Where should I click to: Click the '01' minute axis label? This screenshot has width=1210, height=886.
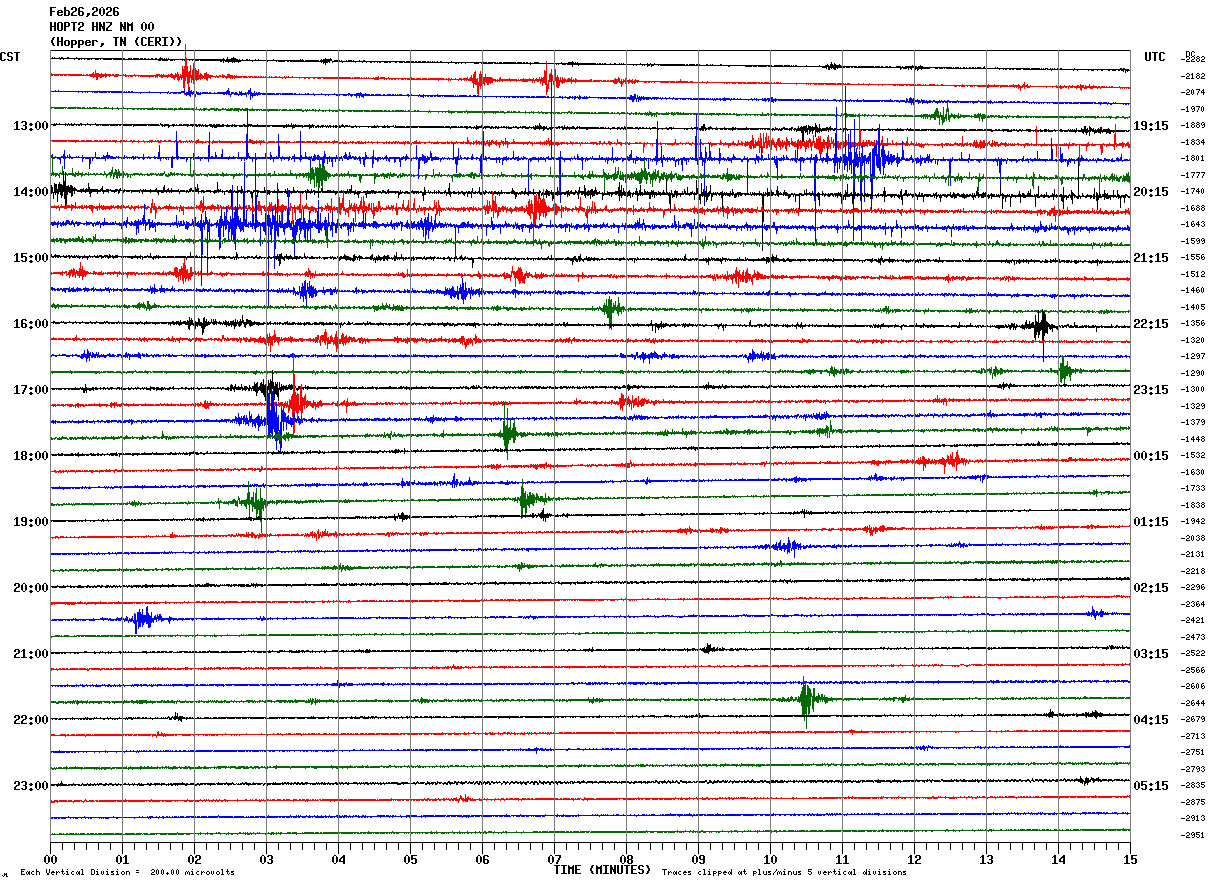point(122,860)
